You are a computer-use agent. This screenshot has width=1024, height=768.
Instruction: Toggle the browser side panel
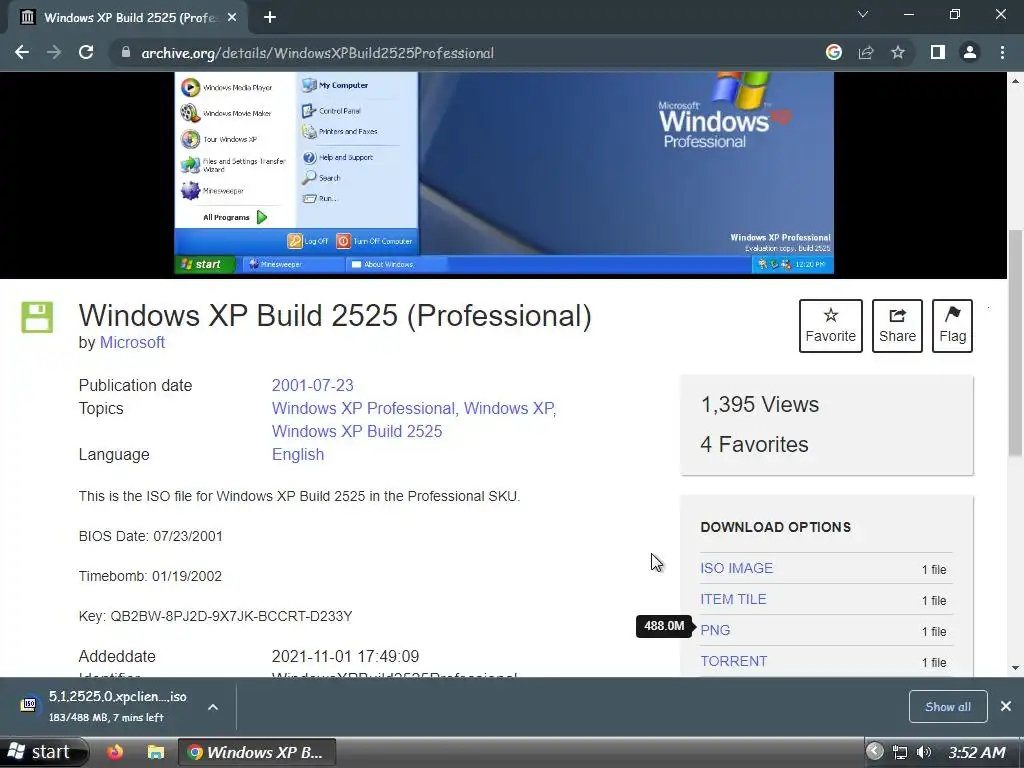pyautogui.click(x=938, y=52)
